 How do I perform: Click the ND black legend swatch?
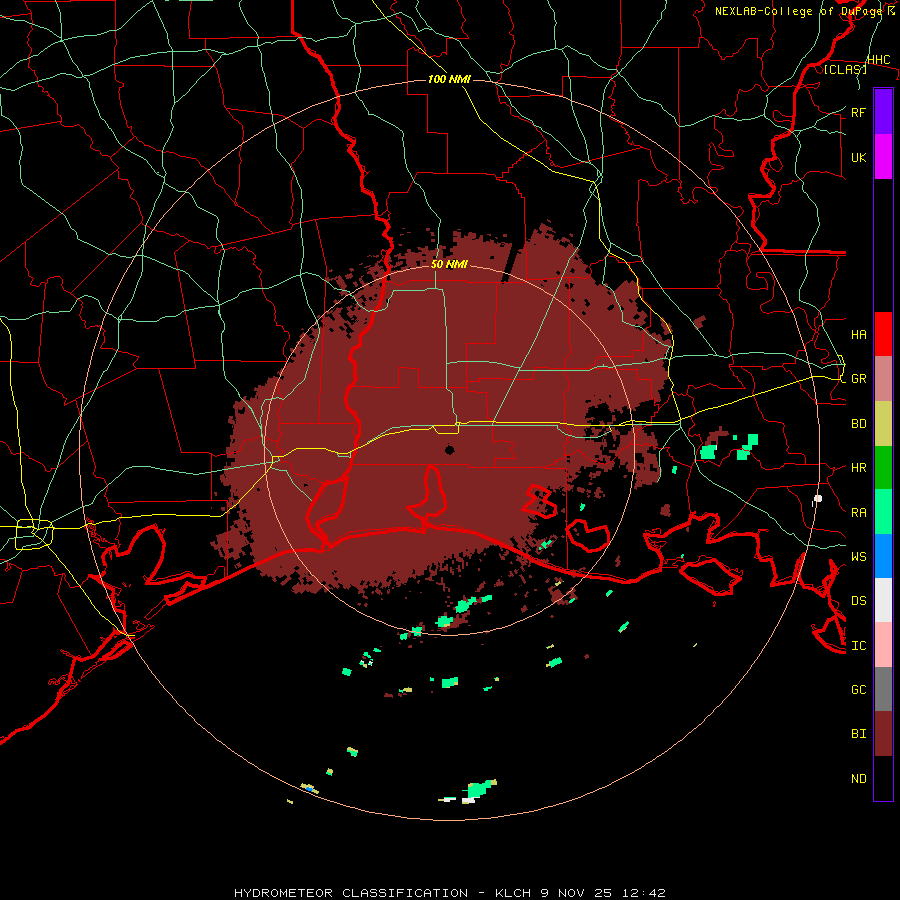pyautogui.click(x=883, y=778)
